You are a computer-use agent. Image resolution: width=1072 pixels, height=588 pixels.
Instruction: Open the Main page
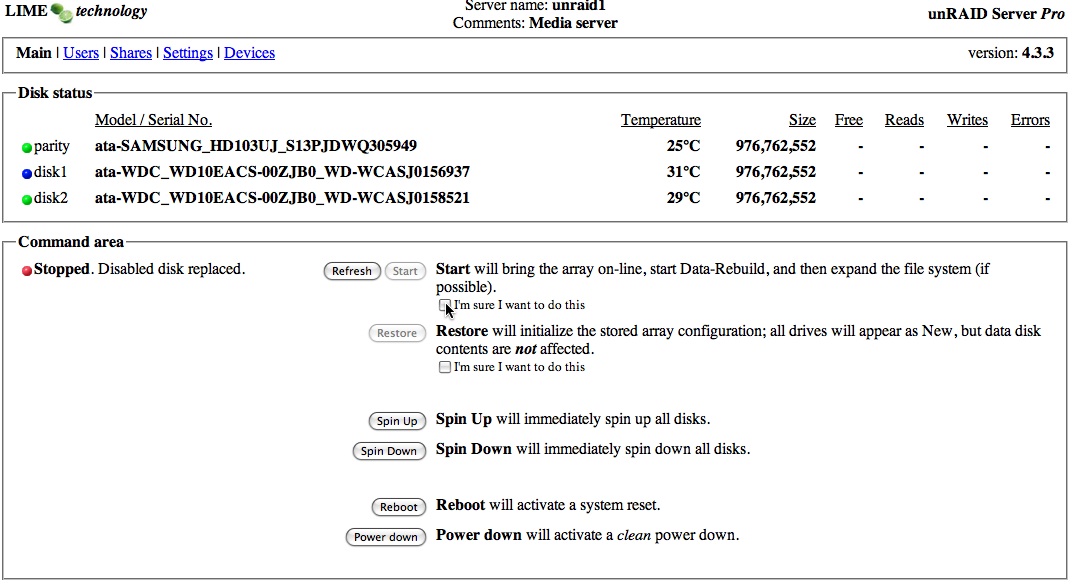[x=34, y=53]
